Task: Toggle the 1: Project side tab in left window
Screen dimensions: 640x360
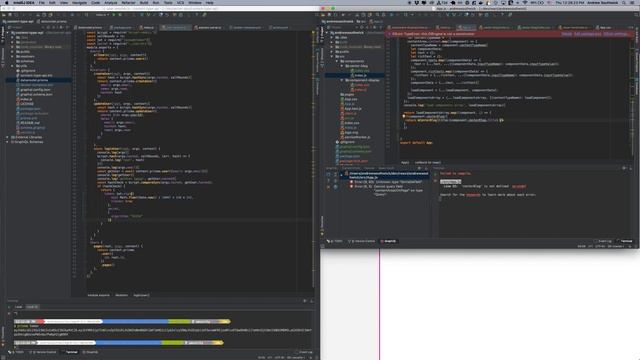Action: (2, 34)
